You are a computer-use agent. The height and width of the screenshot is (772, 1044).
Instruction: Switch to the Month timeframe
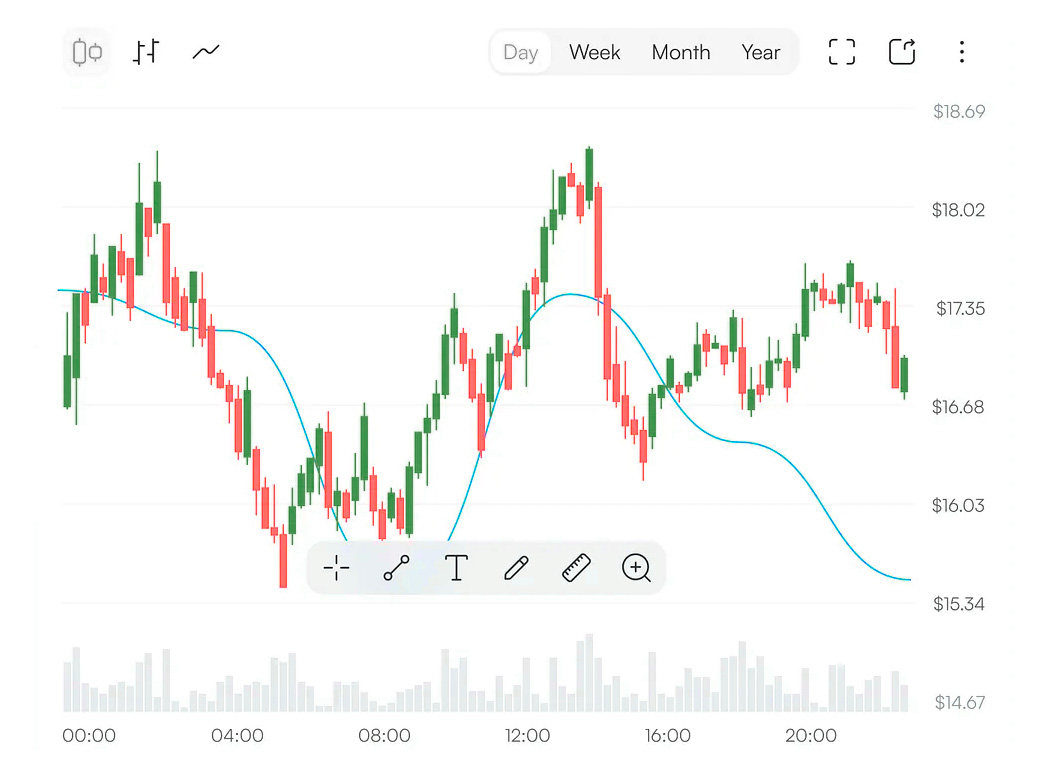(x=681, y=52)
